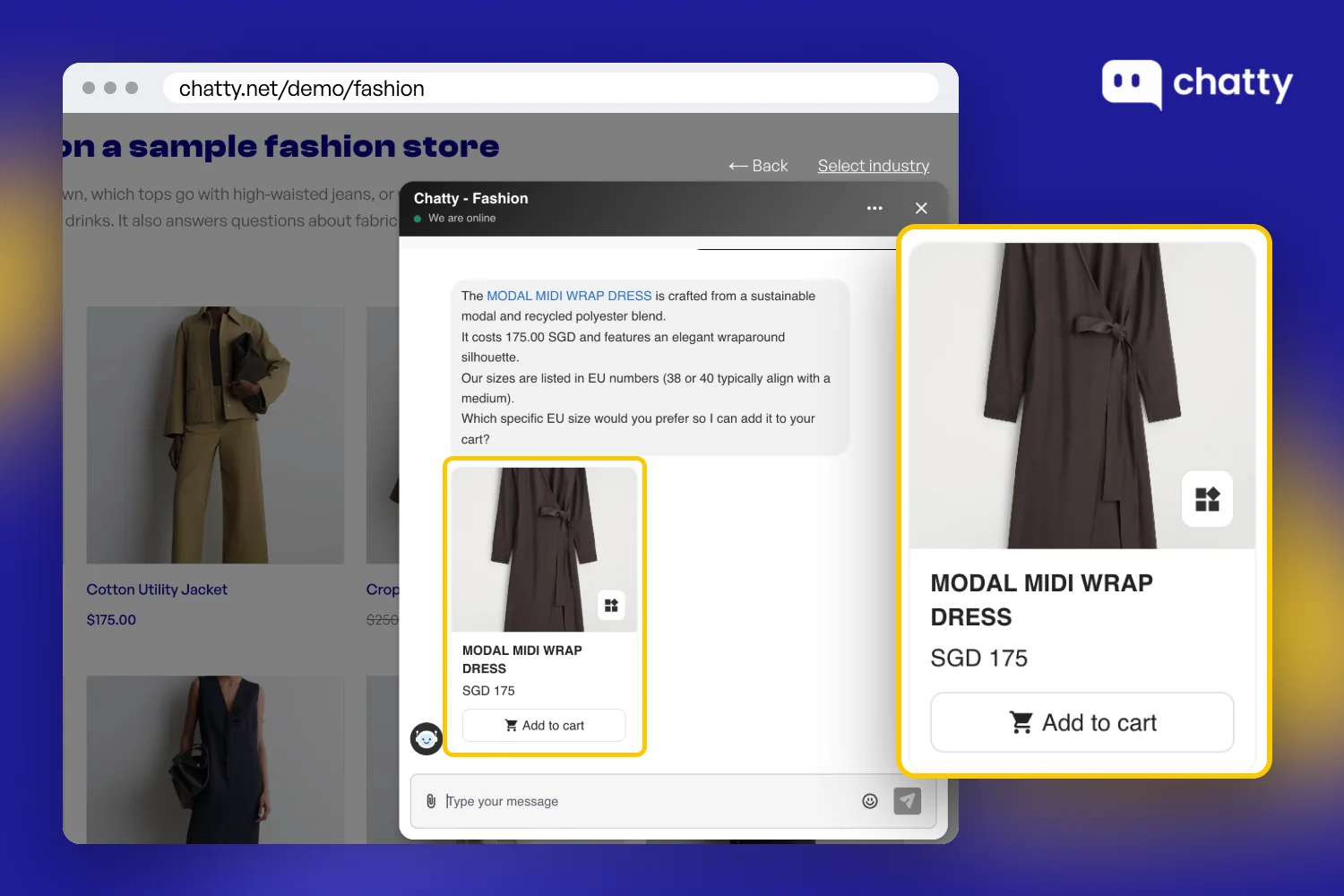Click the similar-items icon on small dress card
The image size is (1344, 896).
point(611,605)
